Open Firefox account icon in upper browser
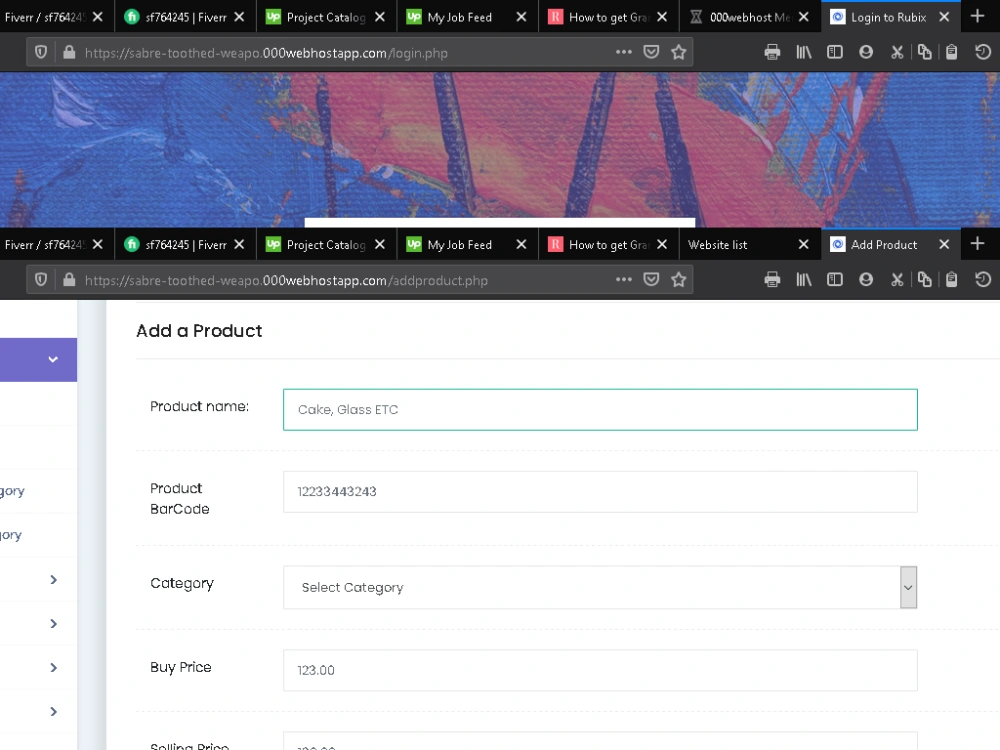The width and height of the screenshot is (1000, 750). (865, 52)
